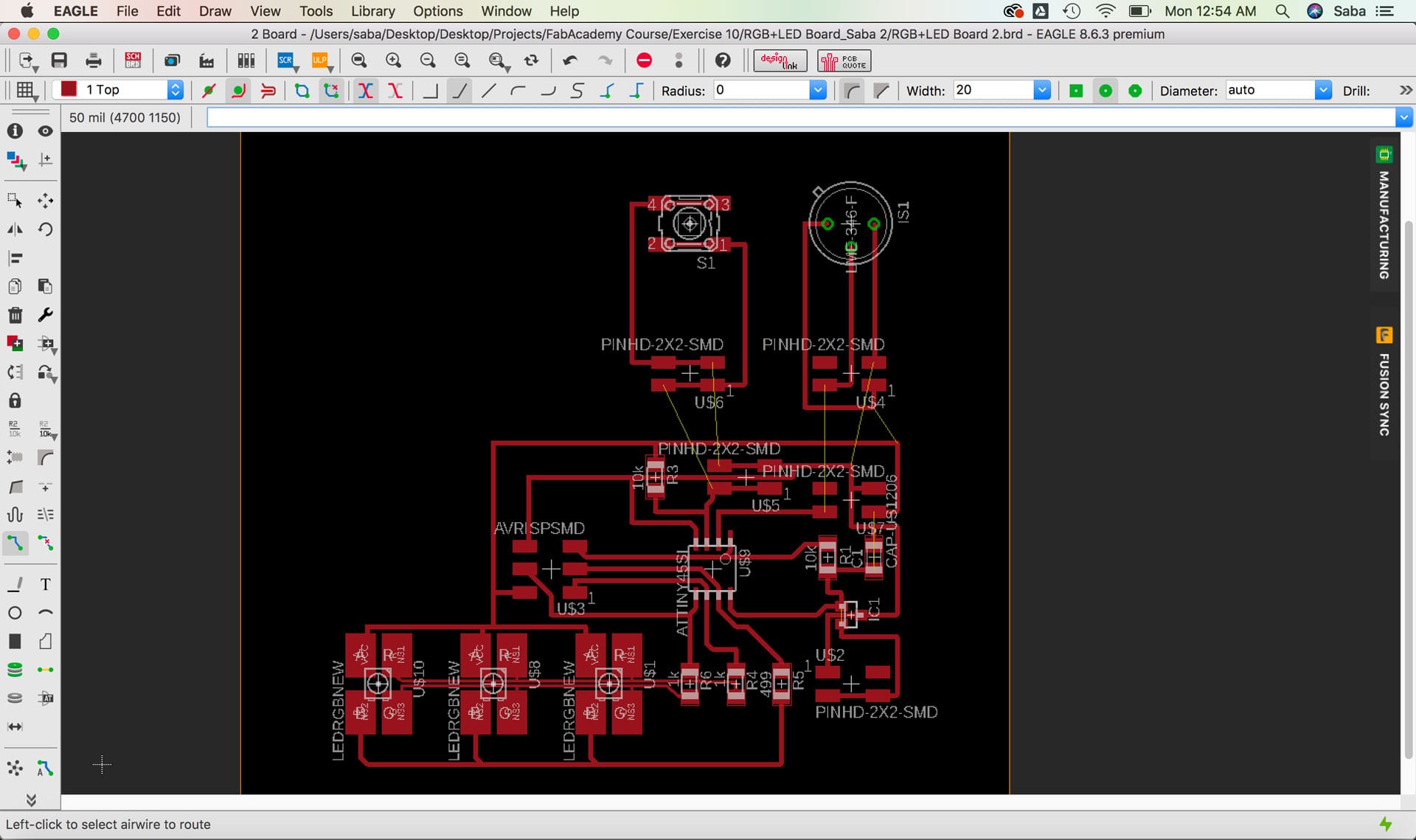This screenshot has height=840, width=1416.
Task: Click the Save board icon
Action: pyautogui.click(x=59, y=60)
